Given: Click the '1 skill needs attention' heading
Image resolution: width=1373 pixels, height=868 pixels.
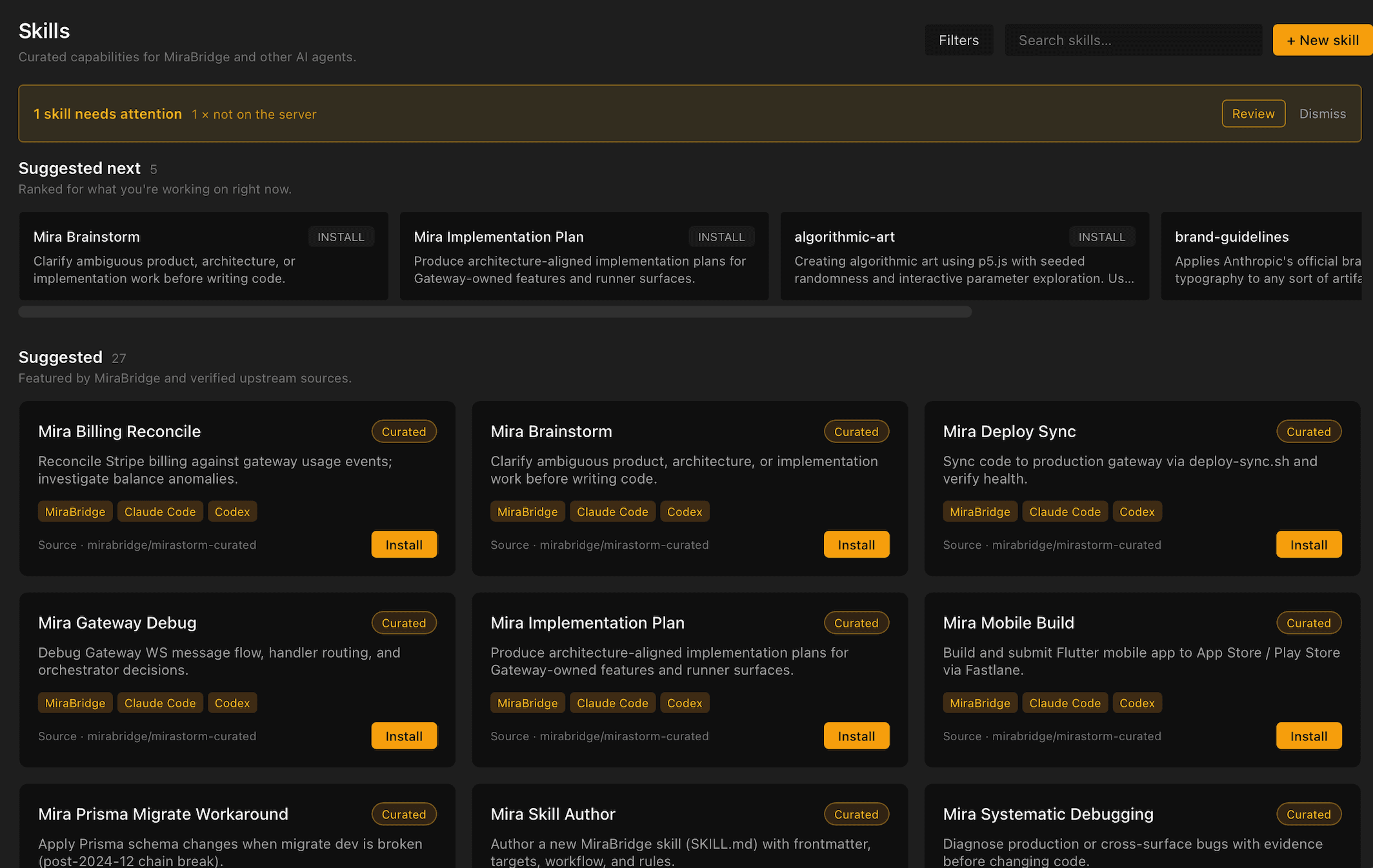Looking at the screenshot, I should [108, 114].
